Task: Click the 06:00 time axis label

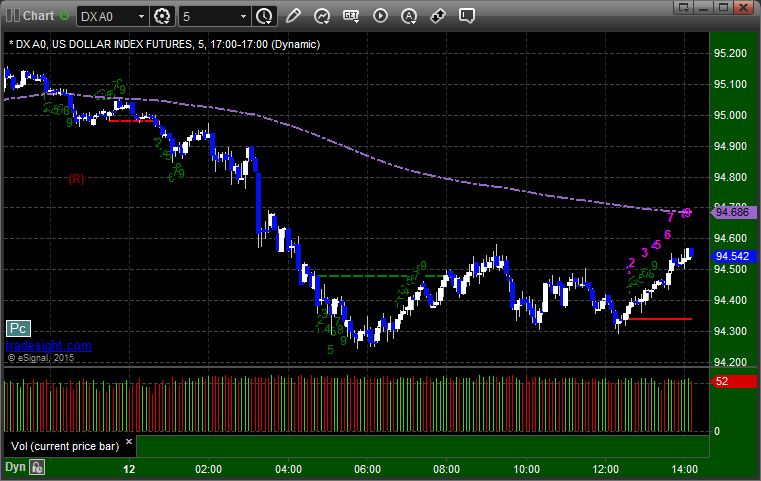Action: coord(367,469)
